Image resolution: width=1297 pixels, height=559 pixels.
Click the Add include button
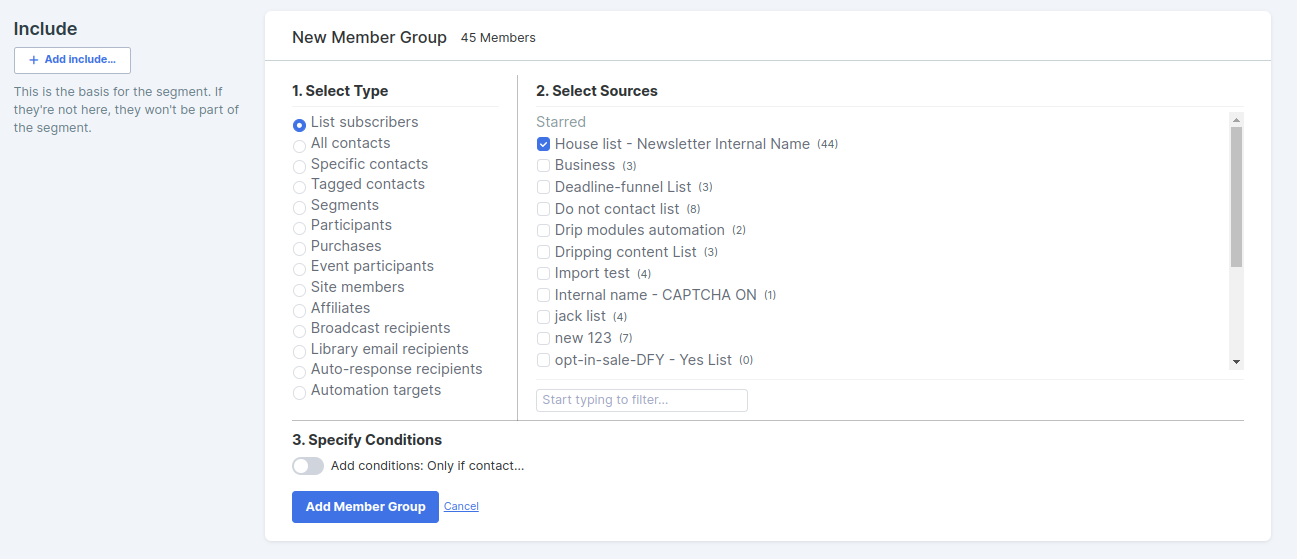pyautogui.click(x=72, y=60)
